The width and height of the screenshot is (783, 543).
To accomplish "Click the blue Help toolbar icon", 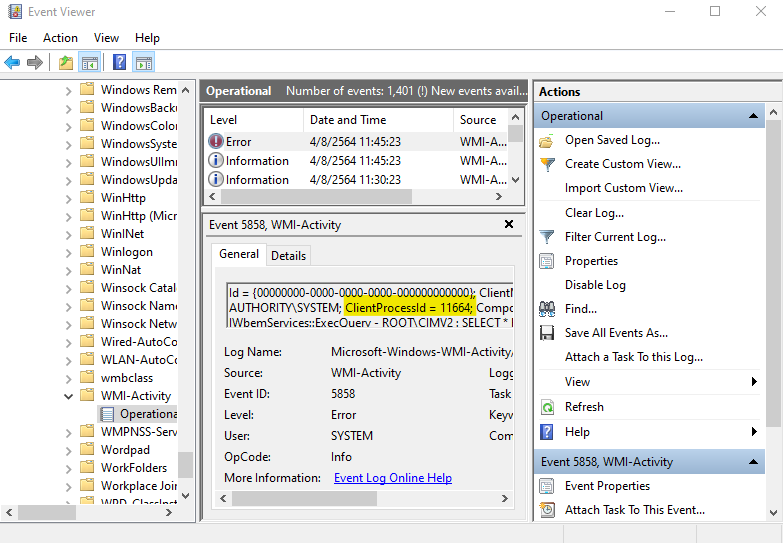I will pos(119,62).
